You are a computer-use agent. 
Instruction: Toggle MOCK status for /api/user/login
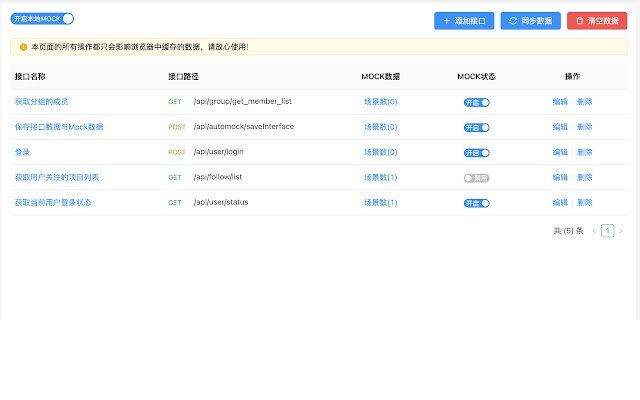[476, 153]
